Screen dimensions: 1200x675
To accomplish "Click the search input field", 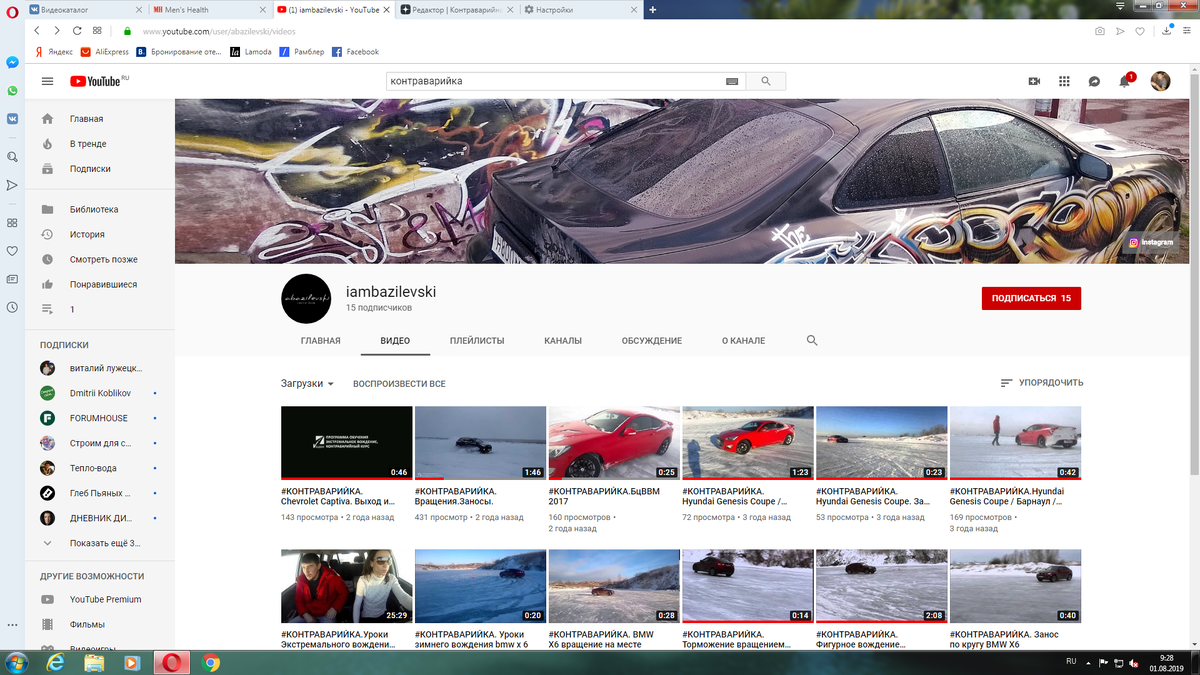I will tap(555, 81).
